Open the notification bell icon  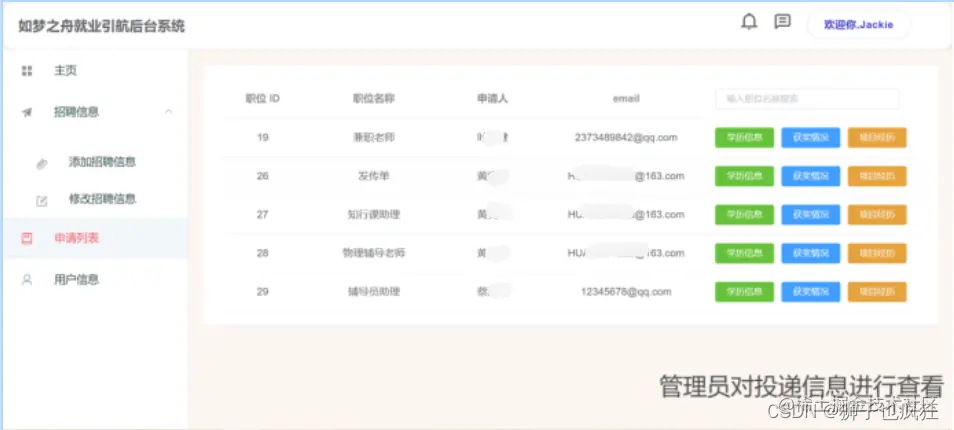pos(749,22)
